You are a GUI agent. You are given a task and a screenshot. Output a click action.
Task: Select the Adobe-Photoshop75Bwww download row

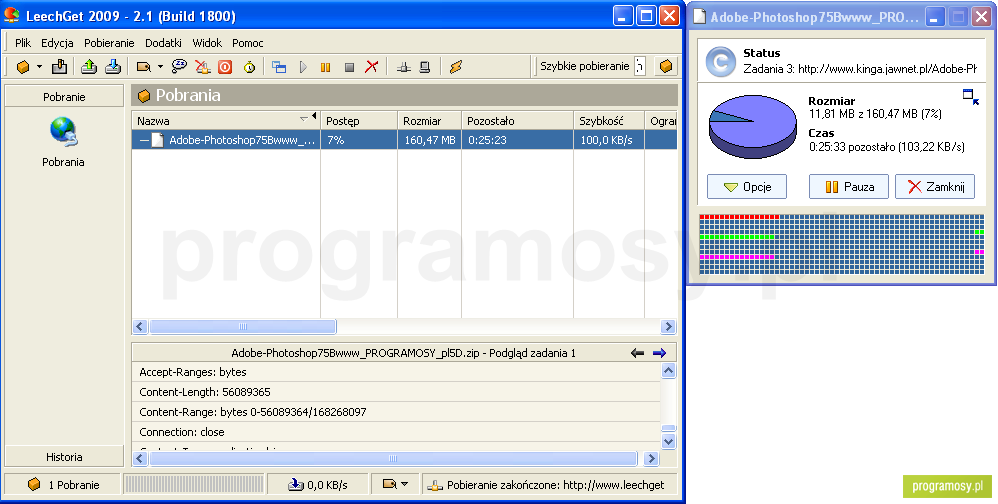coord(404,140)
